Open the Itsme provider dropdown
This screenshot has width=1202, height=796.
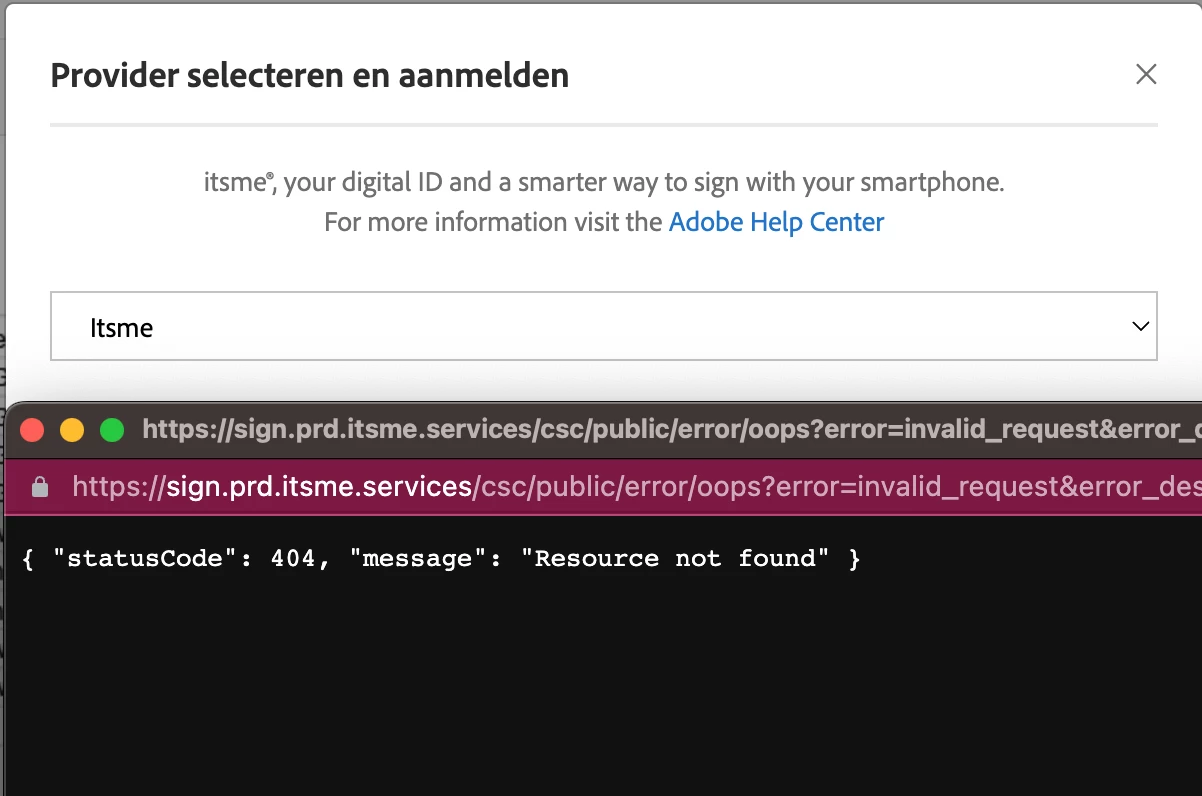click(604, 326)
